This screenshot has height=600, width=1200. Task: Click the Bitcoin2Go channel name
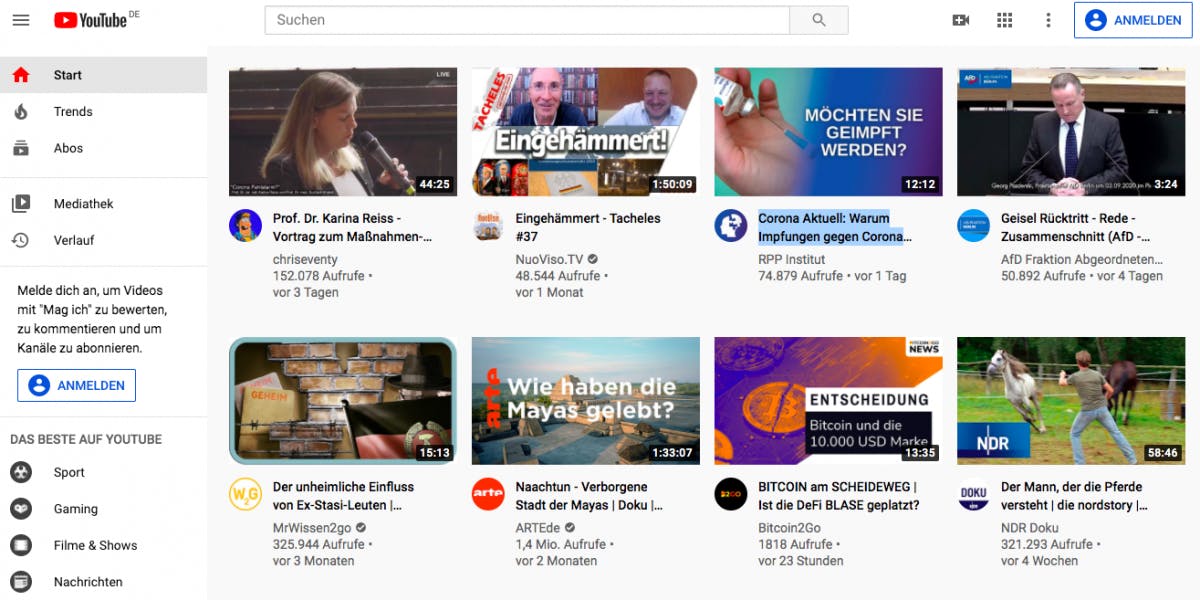(x=790, y=528)
